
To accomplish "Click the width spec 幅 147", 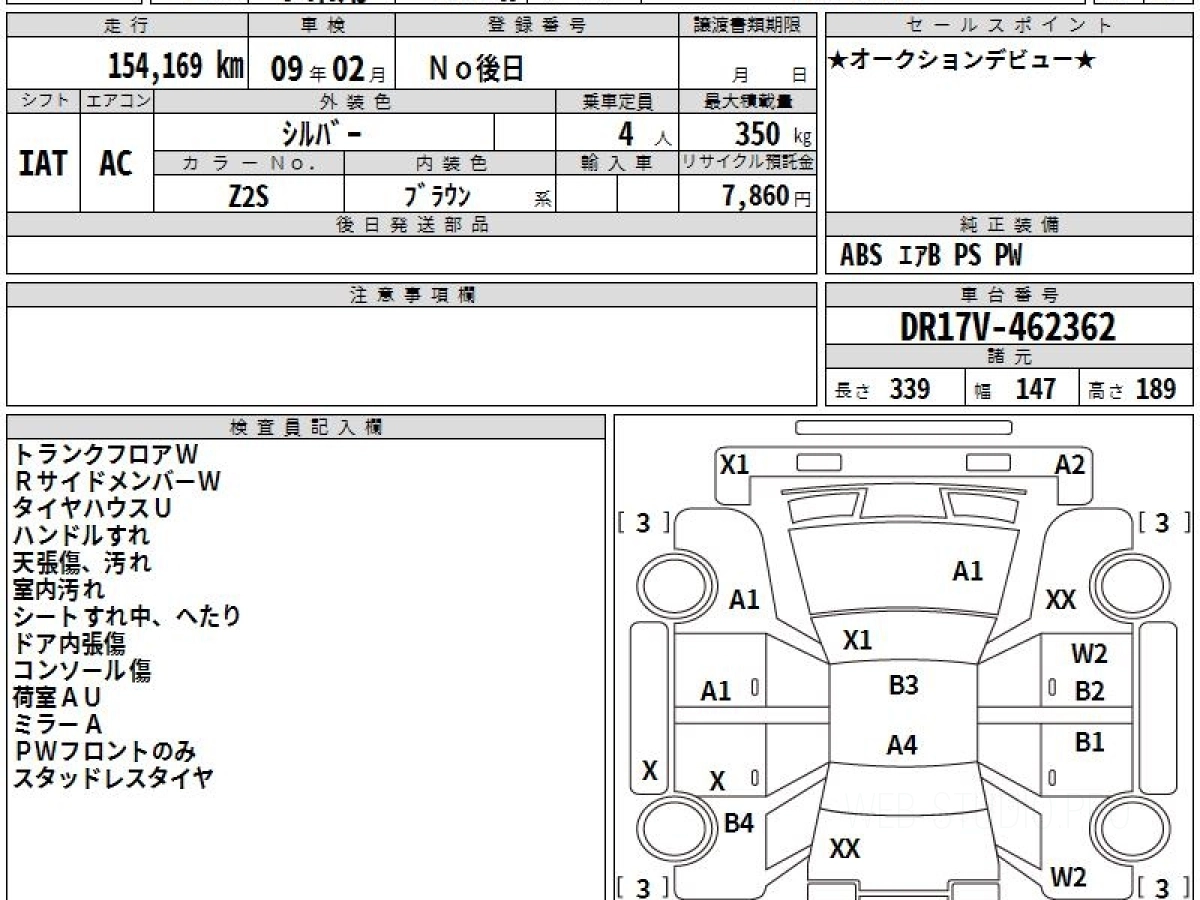I will tap(1015, 389).
